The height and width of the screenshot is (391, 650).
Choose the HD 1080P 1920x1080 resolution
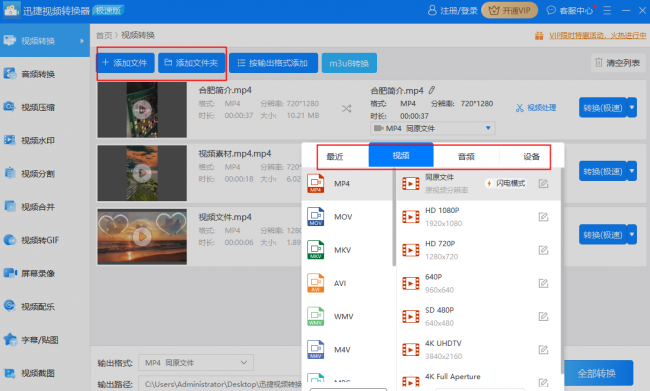click(x=478, y=217)
